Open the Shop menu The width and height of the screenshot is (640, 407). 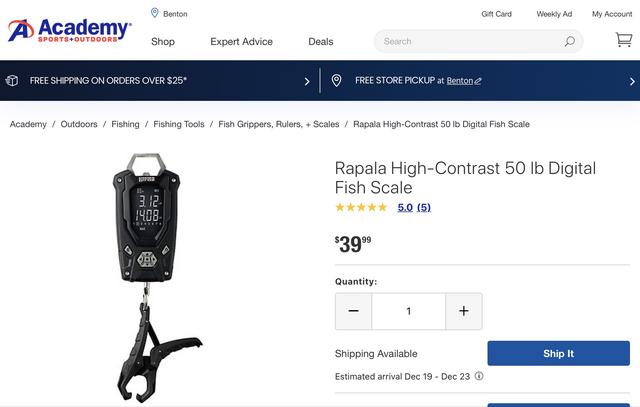(x=163, y=42)
